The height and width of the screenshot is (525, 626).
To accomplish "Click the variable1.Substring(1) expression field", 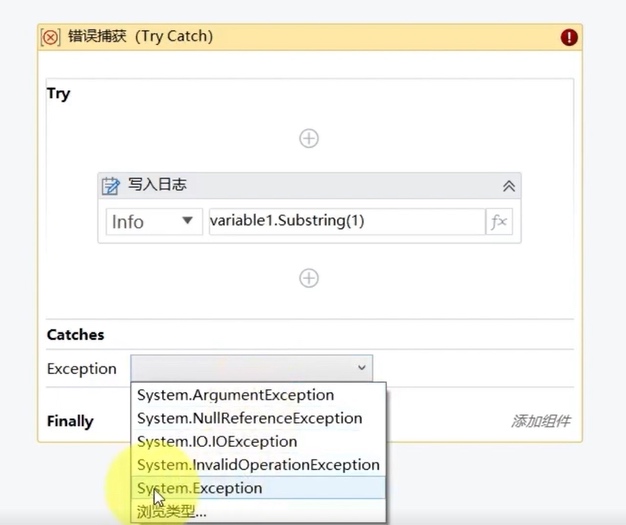I will point(345,222).
